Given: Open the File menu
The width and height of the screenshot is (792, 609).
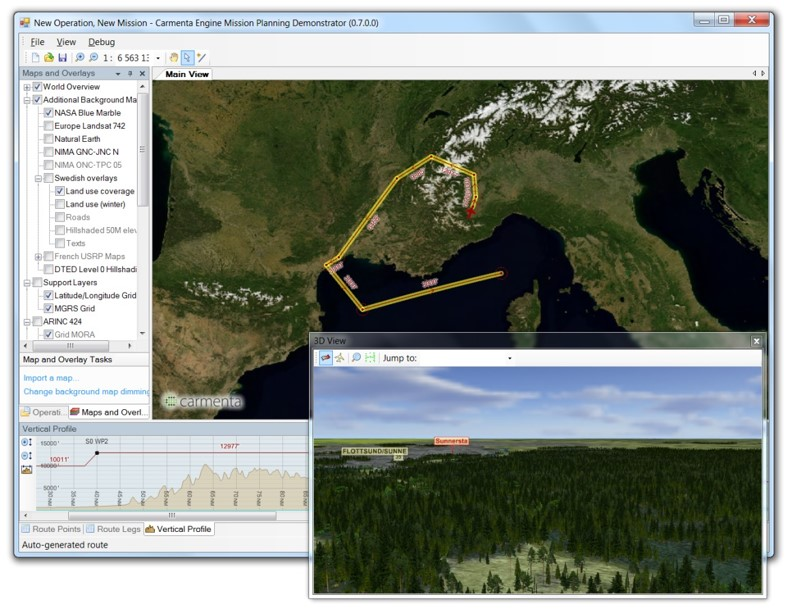Looking at the screenshot, I should click(x=37, y=42).
